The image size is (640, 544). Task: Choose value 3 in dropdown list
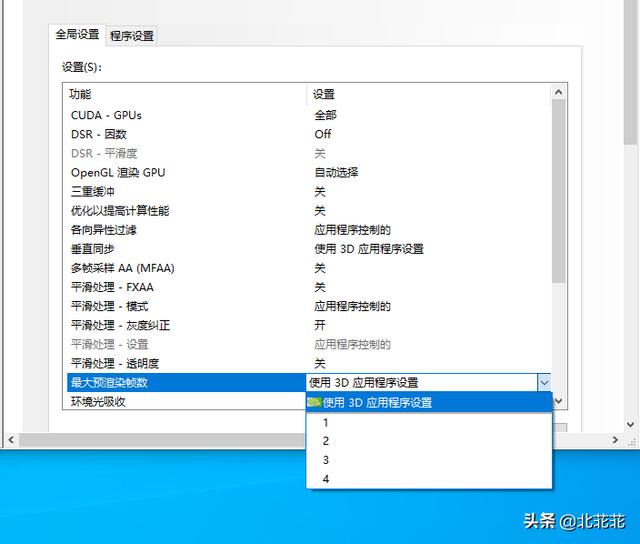429,460
